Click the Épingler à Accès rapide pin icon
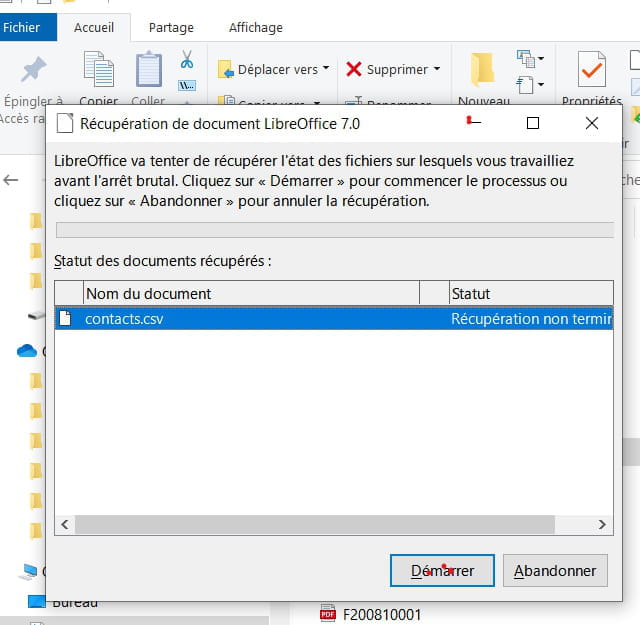640x625 pixels. click(33, 69)
